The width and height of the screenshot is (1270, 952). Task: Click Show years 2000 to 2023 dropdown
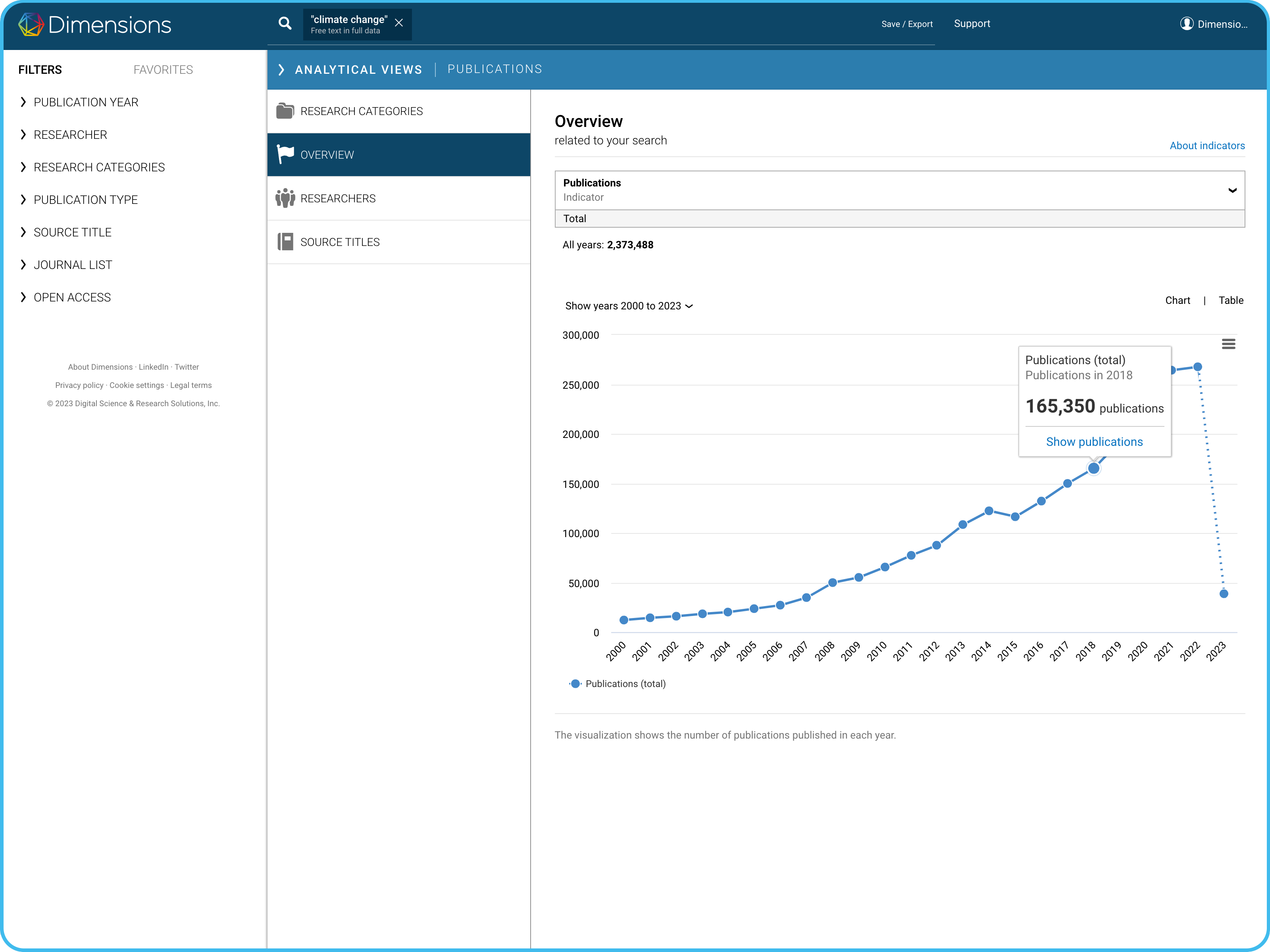coord(629,305)
